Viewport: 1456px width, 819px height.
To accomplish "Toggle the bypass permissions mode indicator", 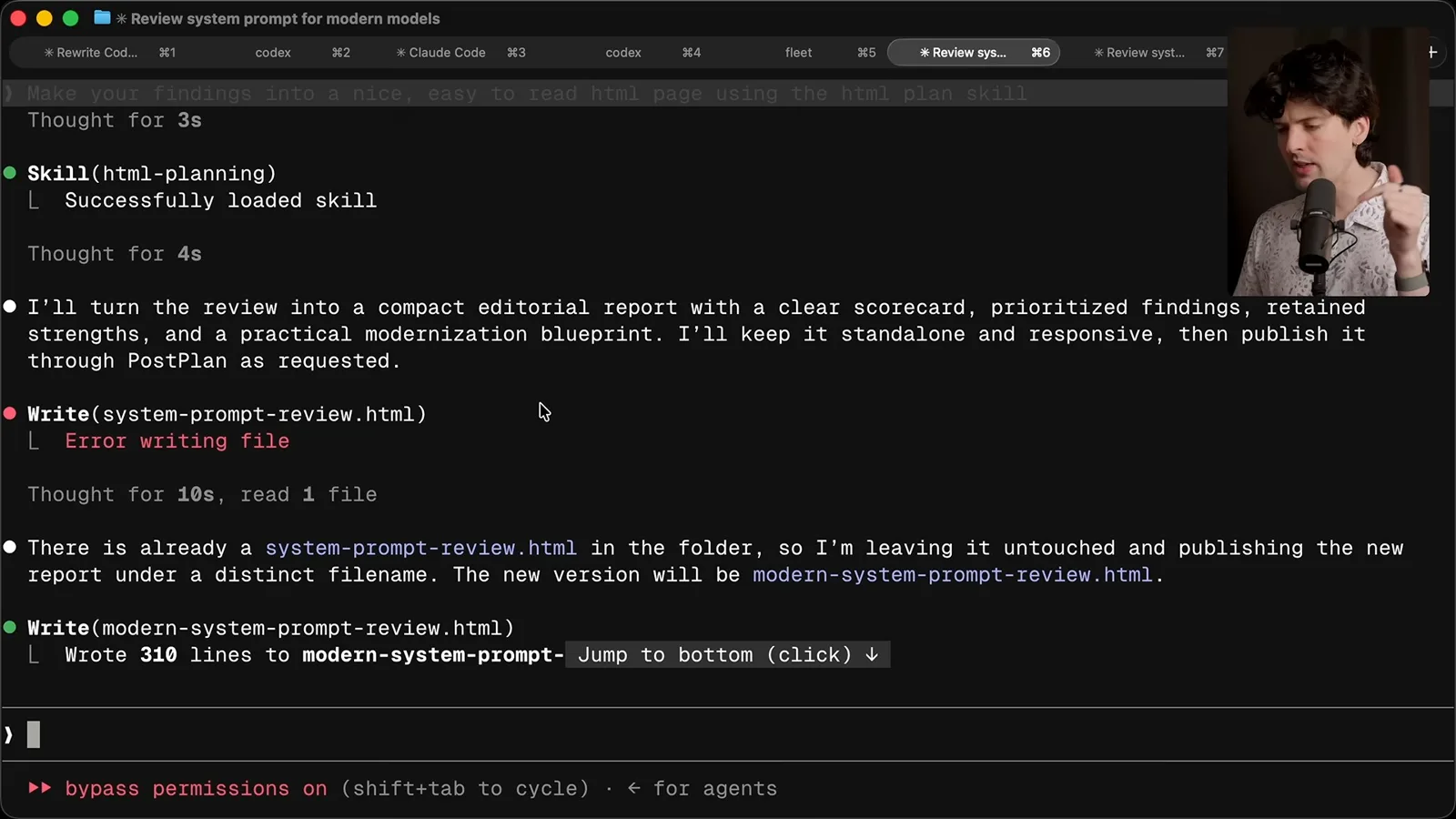I will 177,789.
